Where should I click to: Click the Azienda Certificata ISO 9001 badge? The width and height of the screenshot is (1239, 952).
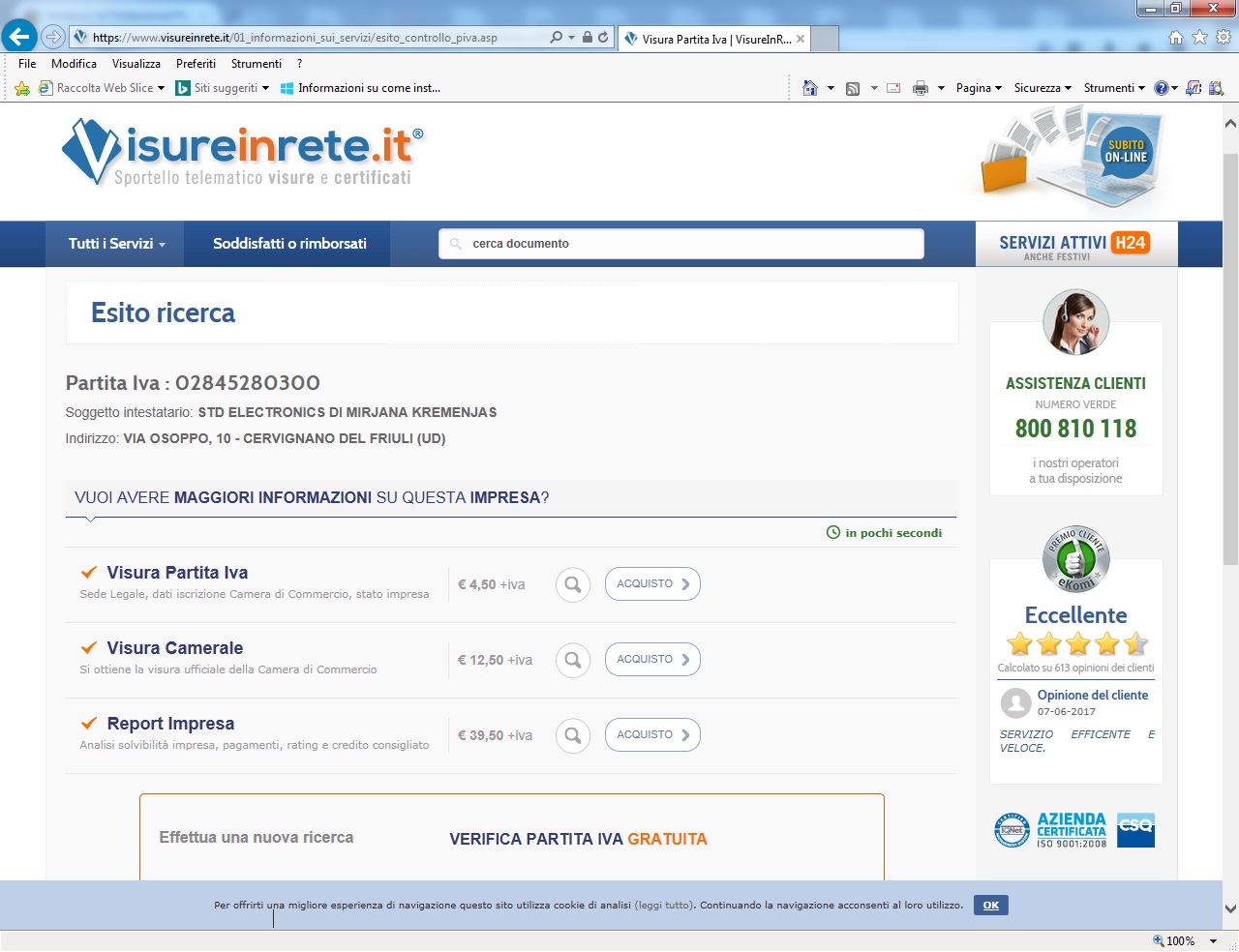[1074, 830]
